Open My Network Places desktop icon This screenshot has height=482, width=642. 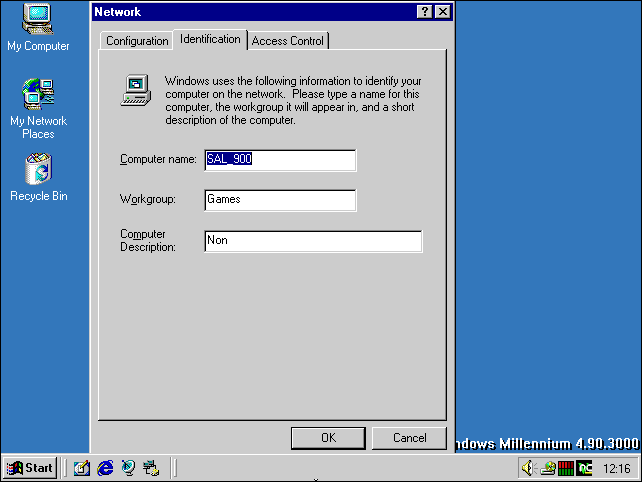(x=38, y=109)
